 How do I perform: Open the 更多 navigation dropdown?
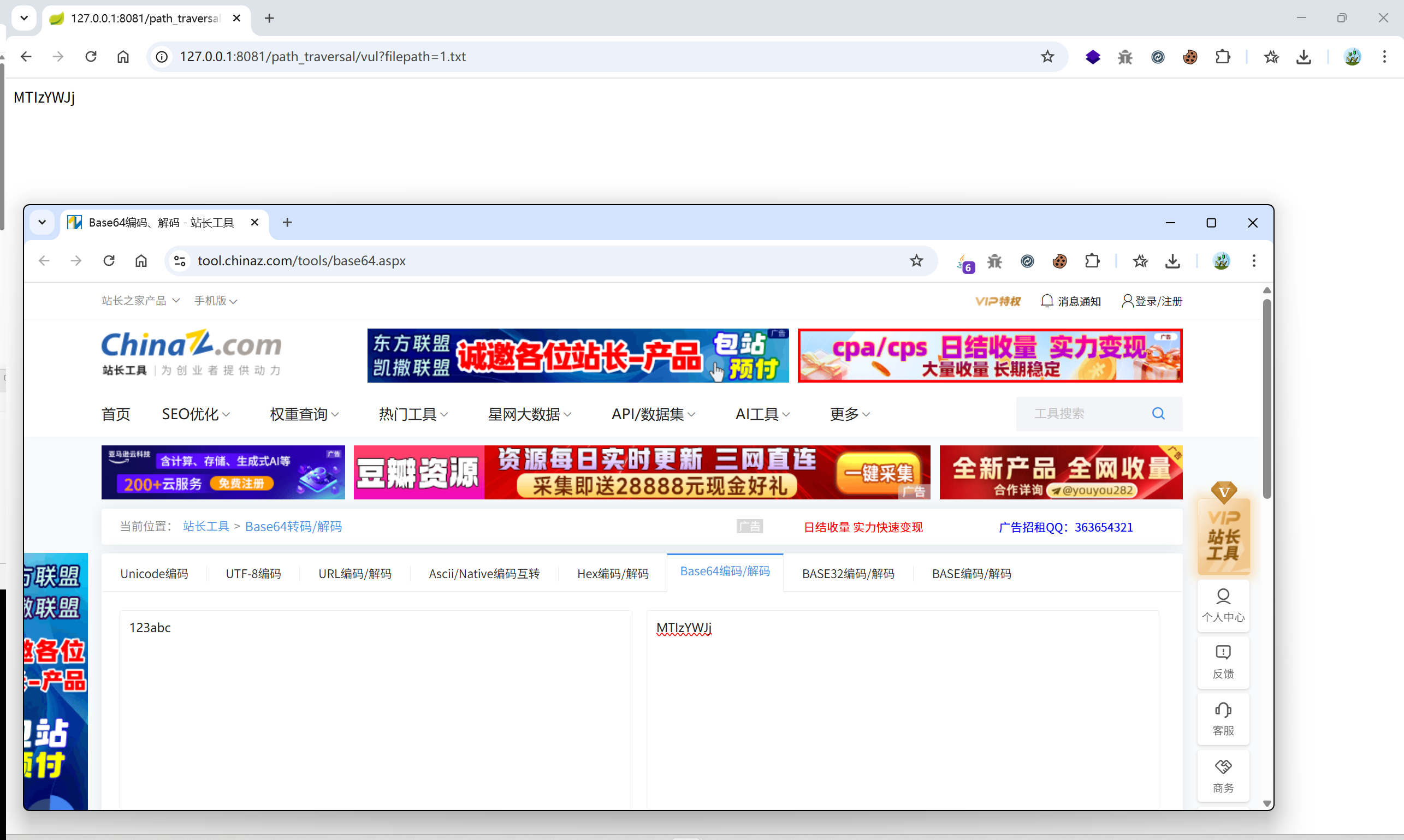point(850,414)
